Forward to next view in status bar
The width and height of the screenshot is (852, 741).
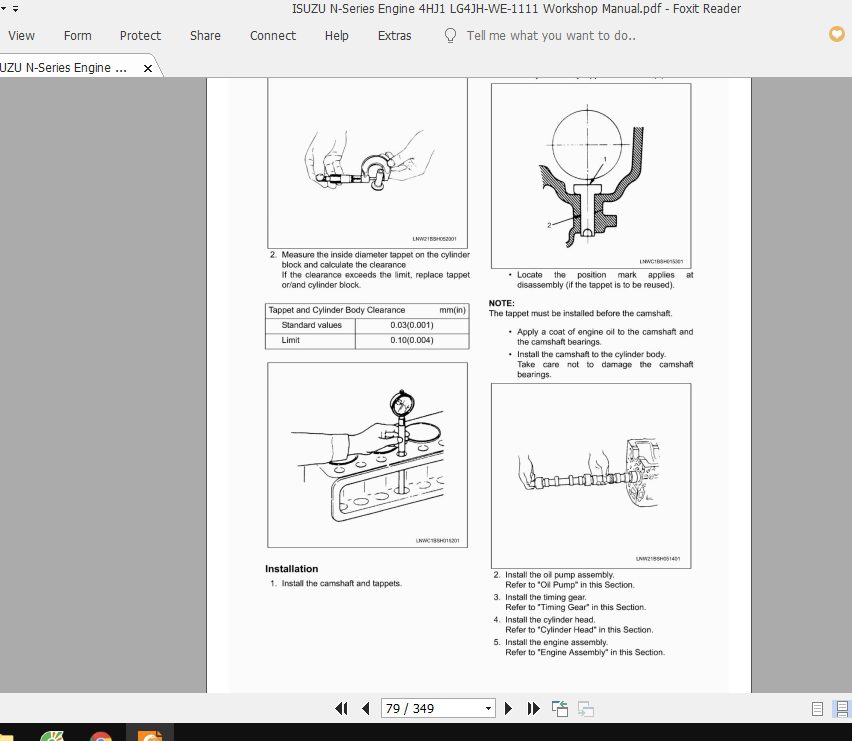click(x=586, y=708)
